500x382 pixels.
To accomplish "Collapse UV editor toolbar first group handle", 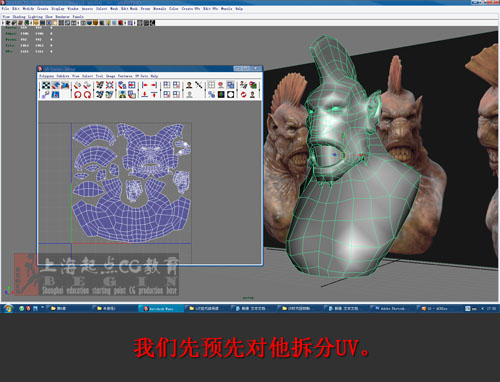I will click(x=40, y=90).
